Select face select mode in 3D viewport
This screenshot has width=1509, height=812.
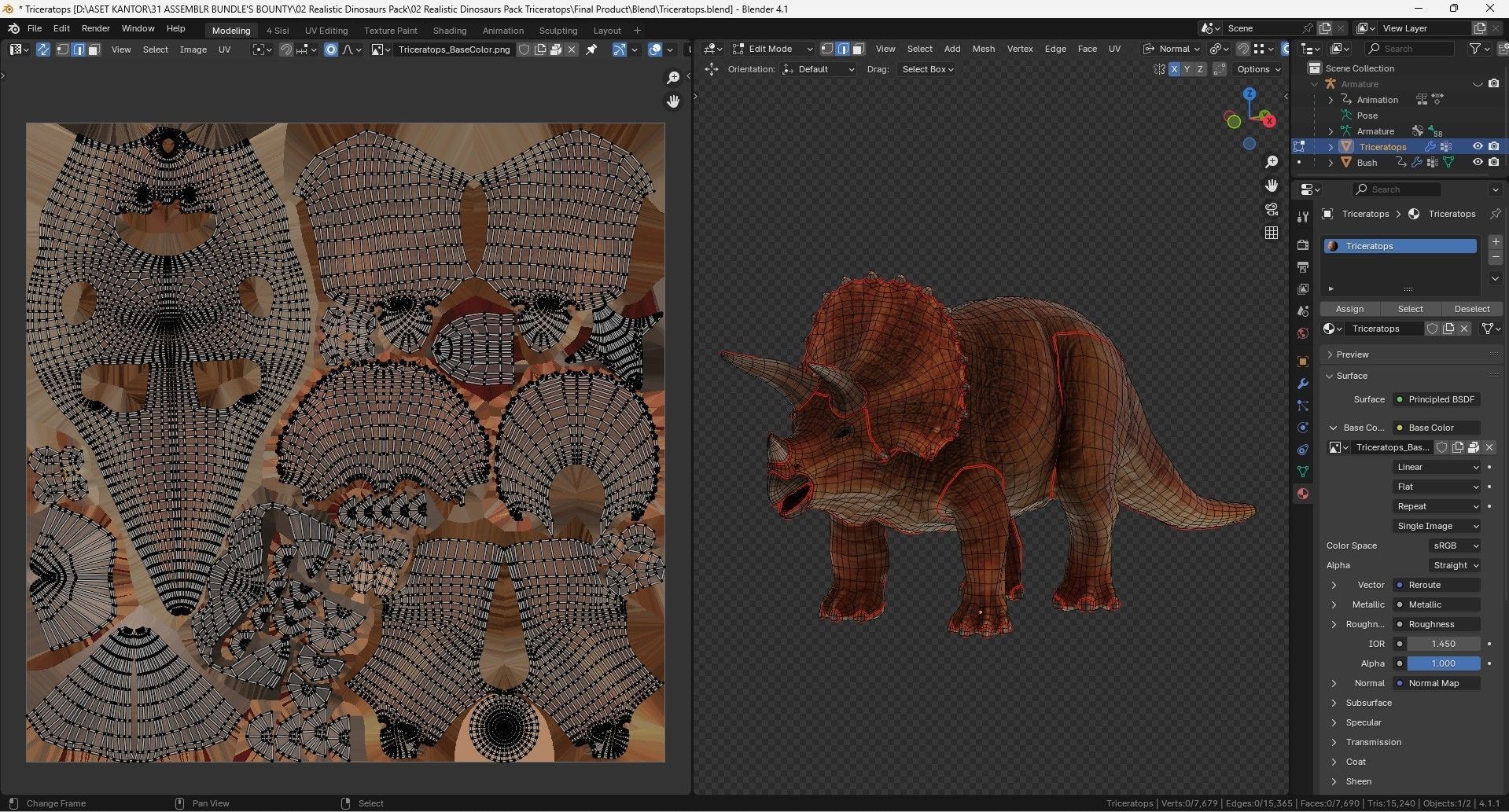point(859,49)
